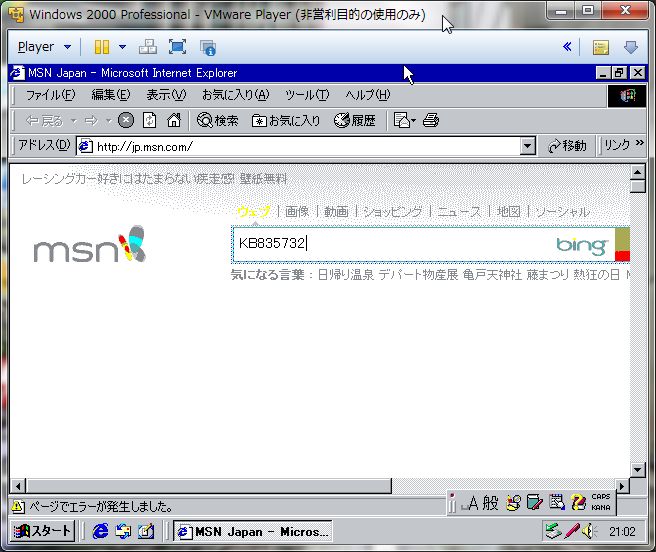Click the VMware blue download arrow icon
This screenshot has width=656, height=552.
pos(630,47)
